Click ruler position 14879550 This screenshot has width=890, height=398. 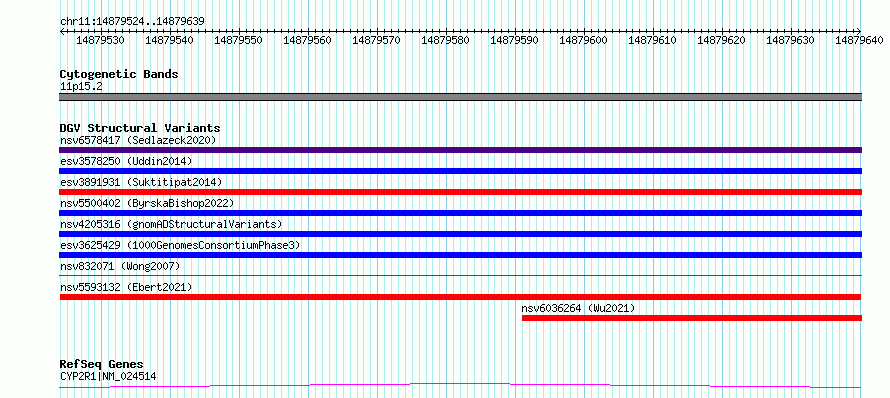238,40
